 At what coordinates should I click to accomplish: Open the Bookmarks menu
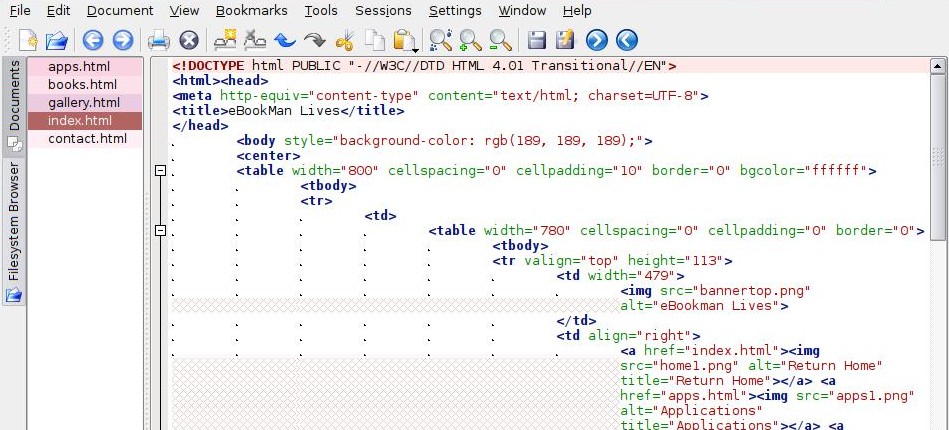click(251, 11)
